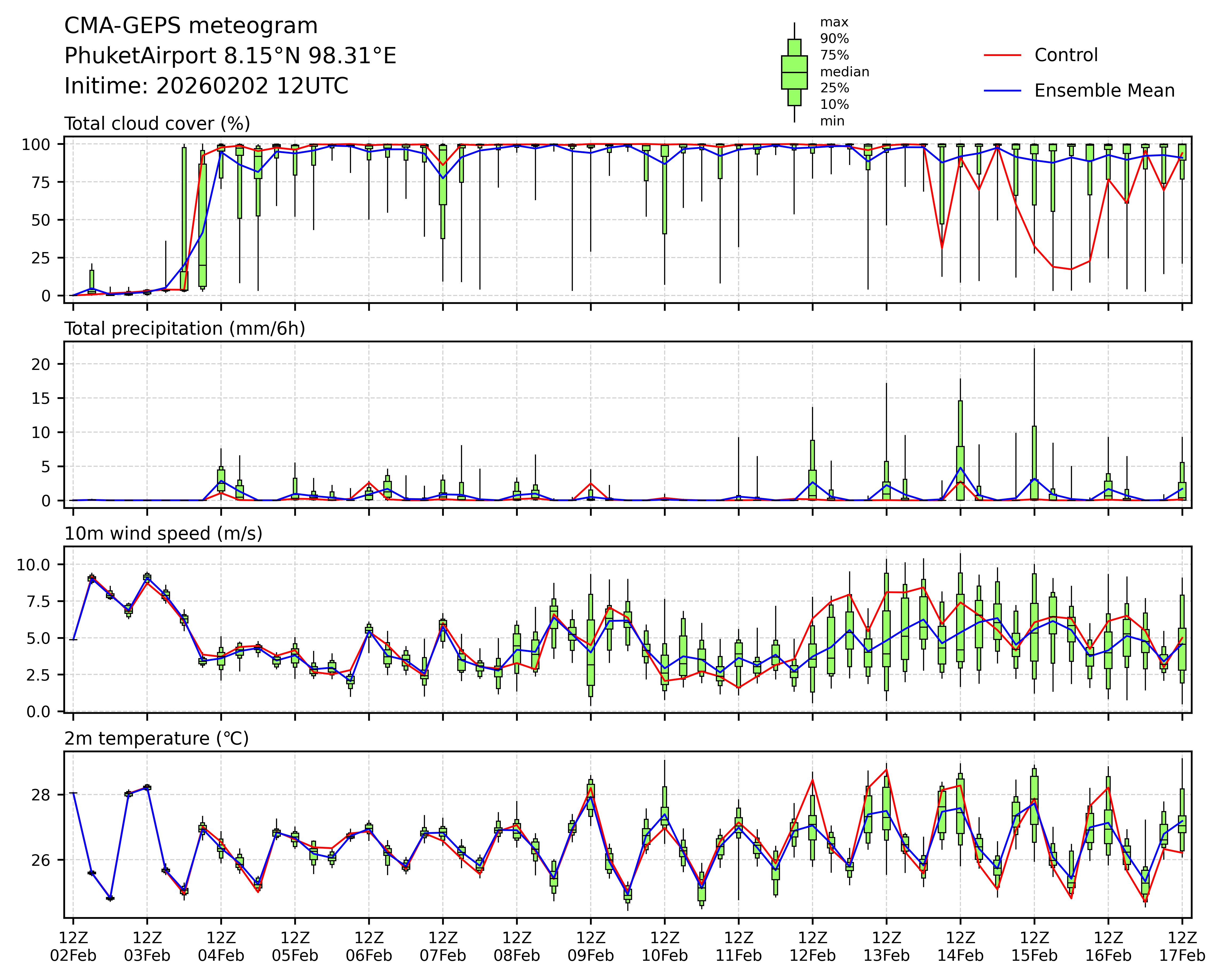Click the 'CMA-GEPS meteogram' heading
Viewport: 1222px width, 980px height.
[x=191, y=26]
